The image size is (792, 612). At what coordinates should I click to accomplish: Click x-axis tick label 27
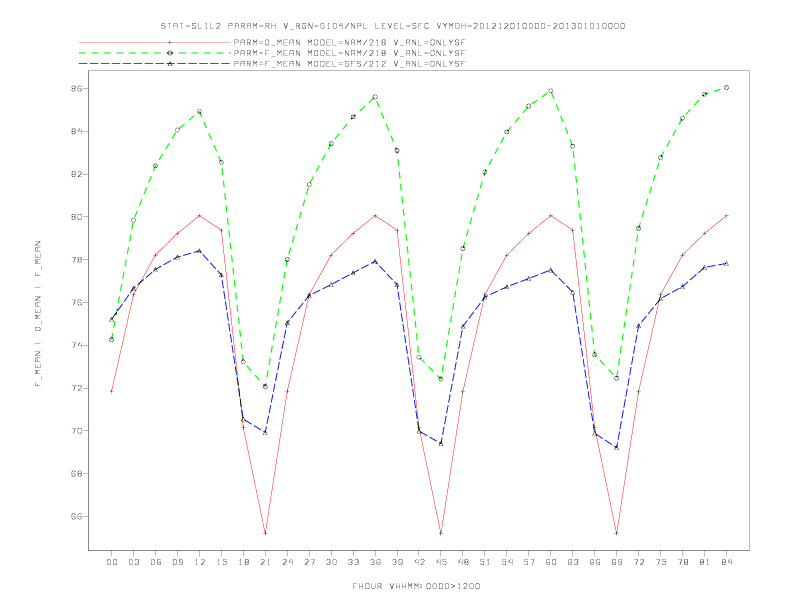pyautogui.click(x=310, y=562)
